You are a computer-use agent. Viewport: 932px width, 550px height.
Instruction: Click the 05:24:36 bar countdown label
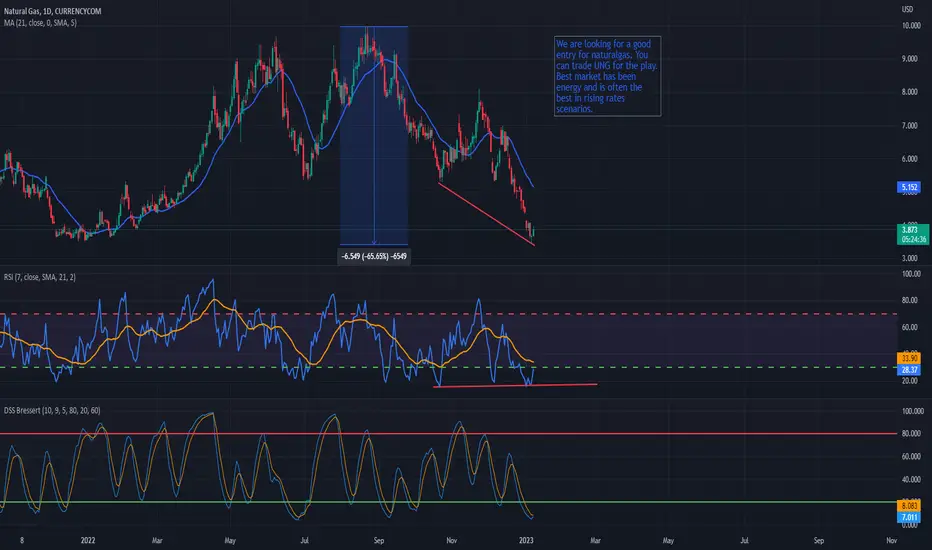coord(913,240)
